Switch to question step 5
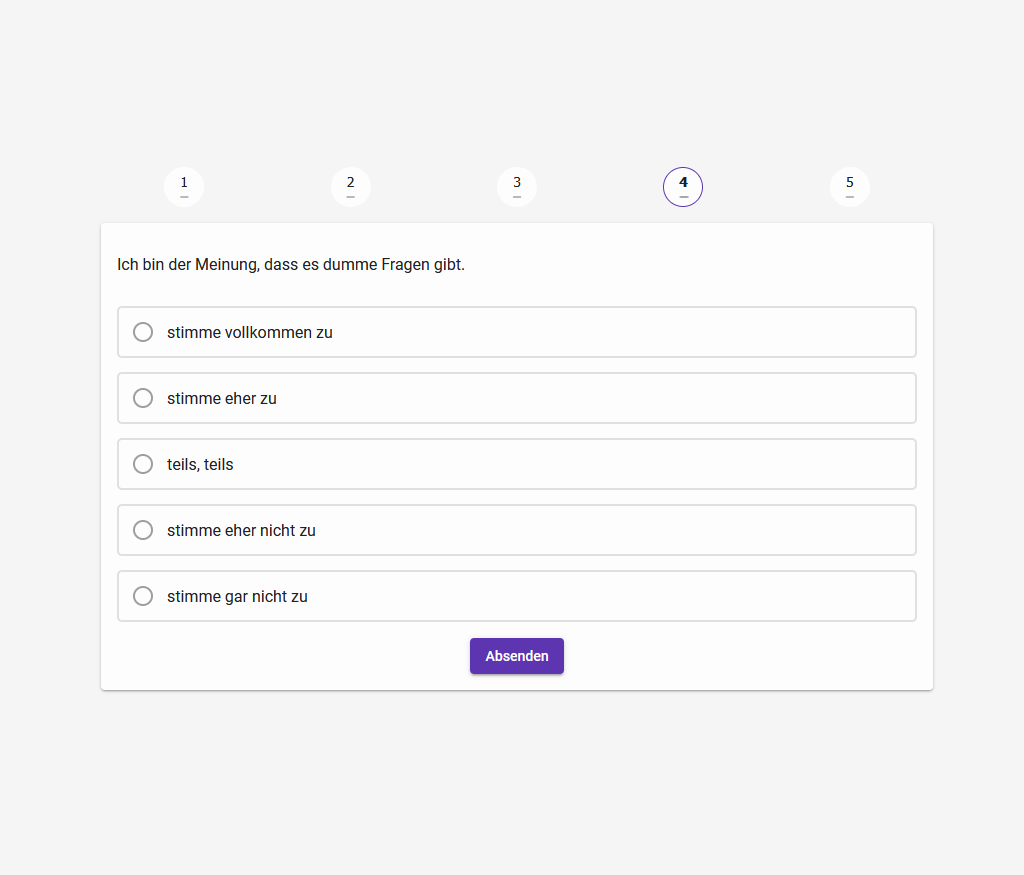This screenshot has width=1024, height=875. click(850, 186)
